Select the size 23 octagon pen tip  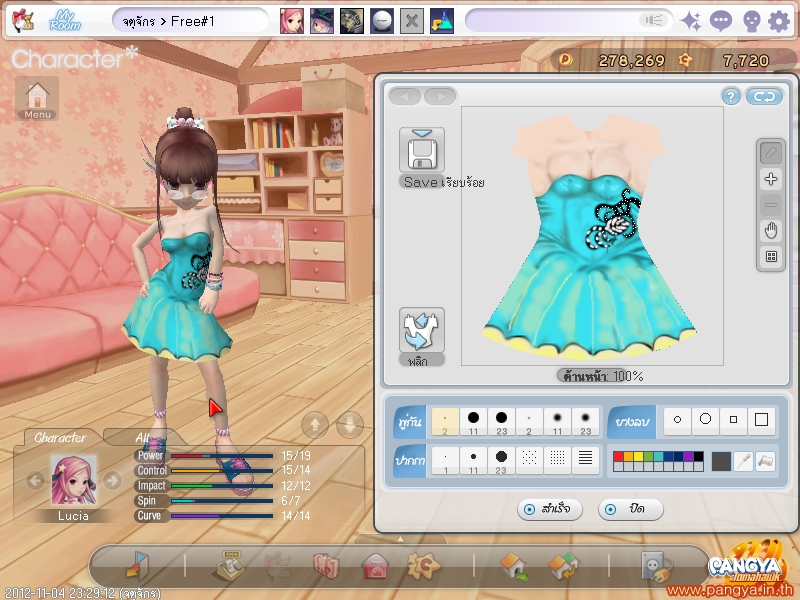tap(501, 461)
